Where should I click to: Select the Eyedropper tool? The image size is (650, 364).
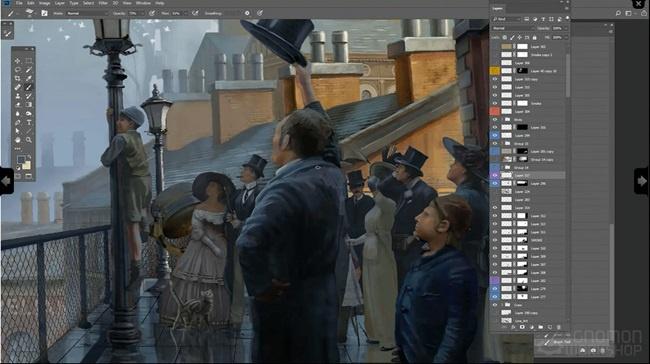tap(29, 78)
